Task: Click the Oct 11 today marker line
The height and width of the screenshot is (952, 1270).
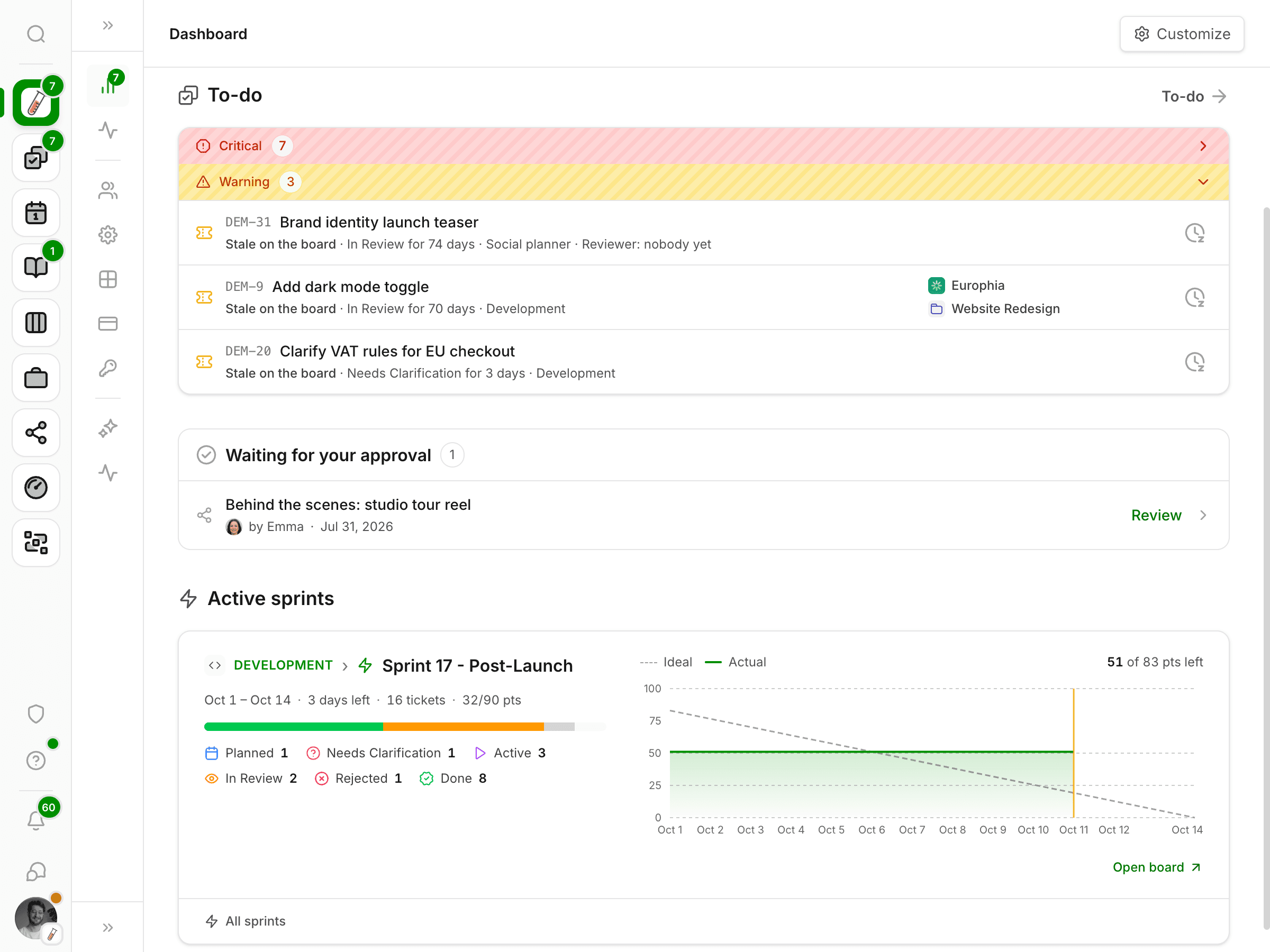Action: pos(1073,753)
